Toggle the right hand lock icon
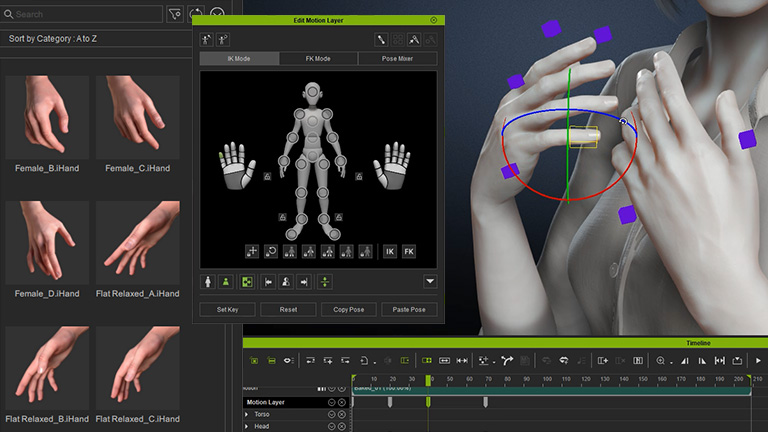 [x=358, y=176]
